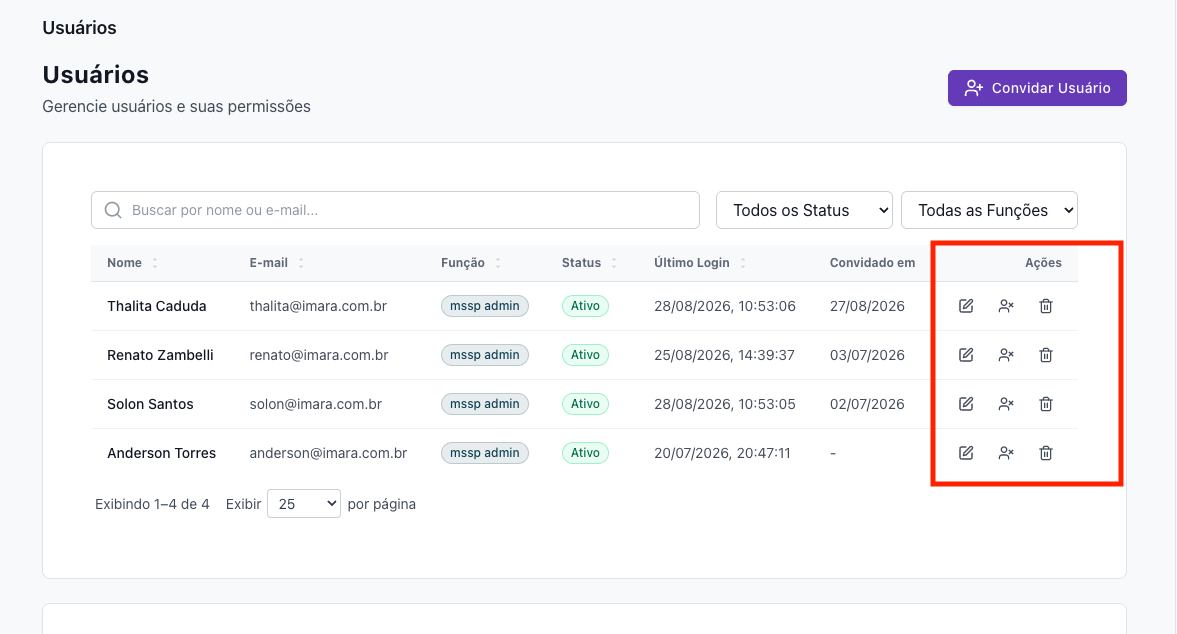This screenshot has height=634, width=1177.
Task: Edit user Solon Santos
Action: click(966, 404)
